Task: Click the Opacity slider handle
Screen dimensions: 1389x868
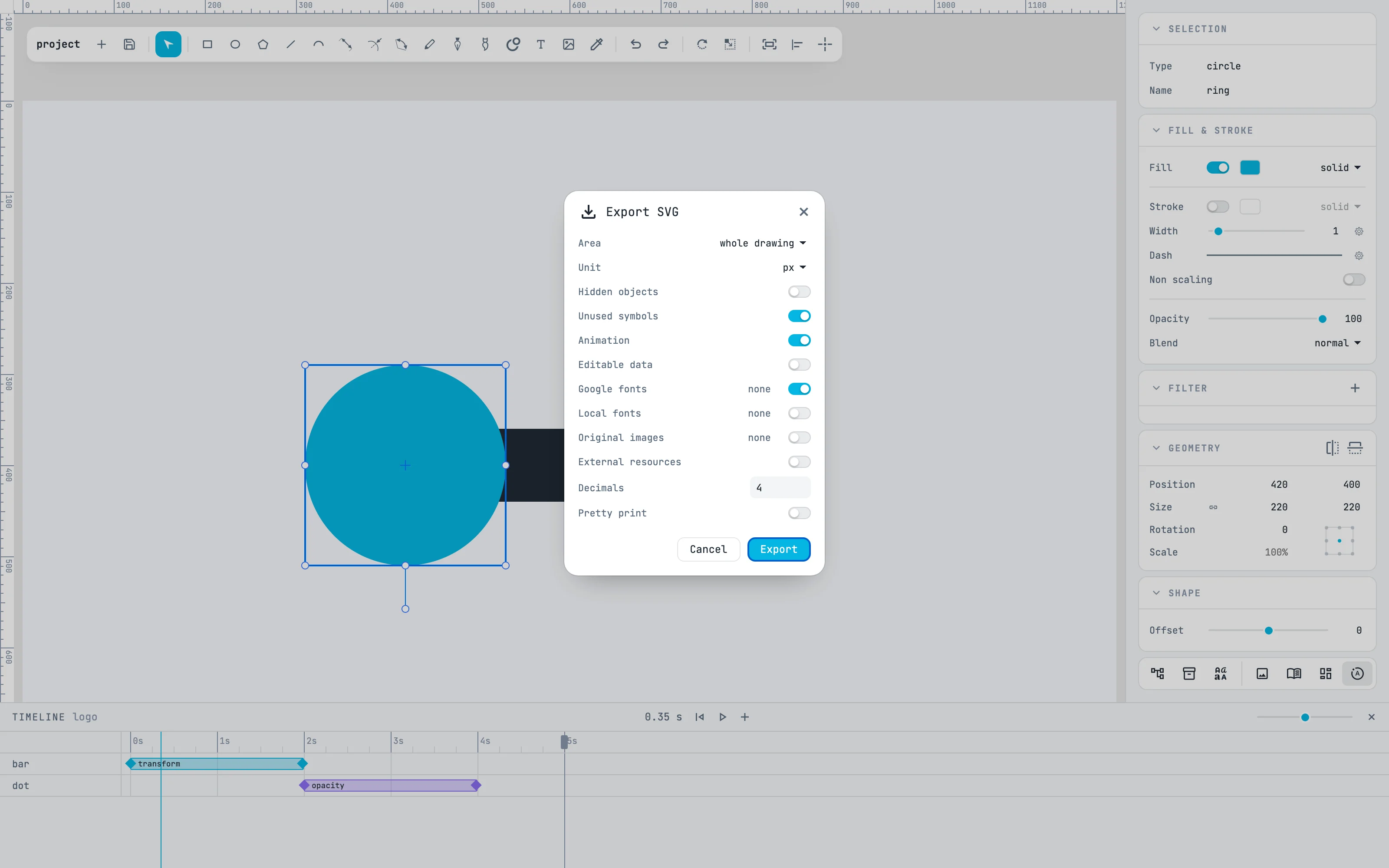Action: (1323, 319)
